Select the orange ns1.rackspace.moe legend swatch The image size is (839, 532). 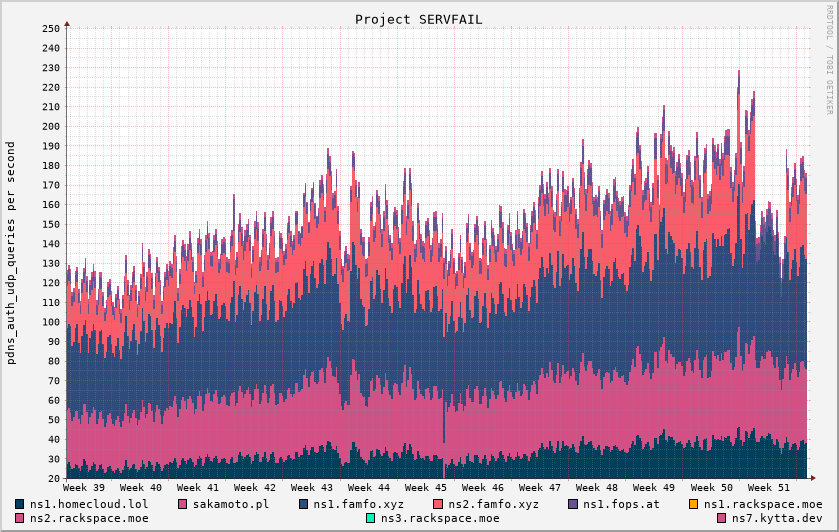point(694,504)
